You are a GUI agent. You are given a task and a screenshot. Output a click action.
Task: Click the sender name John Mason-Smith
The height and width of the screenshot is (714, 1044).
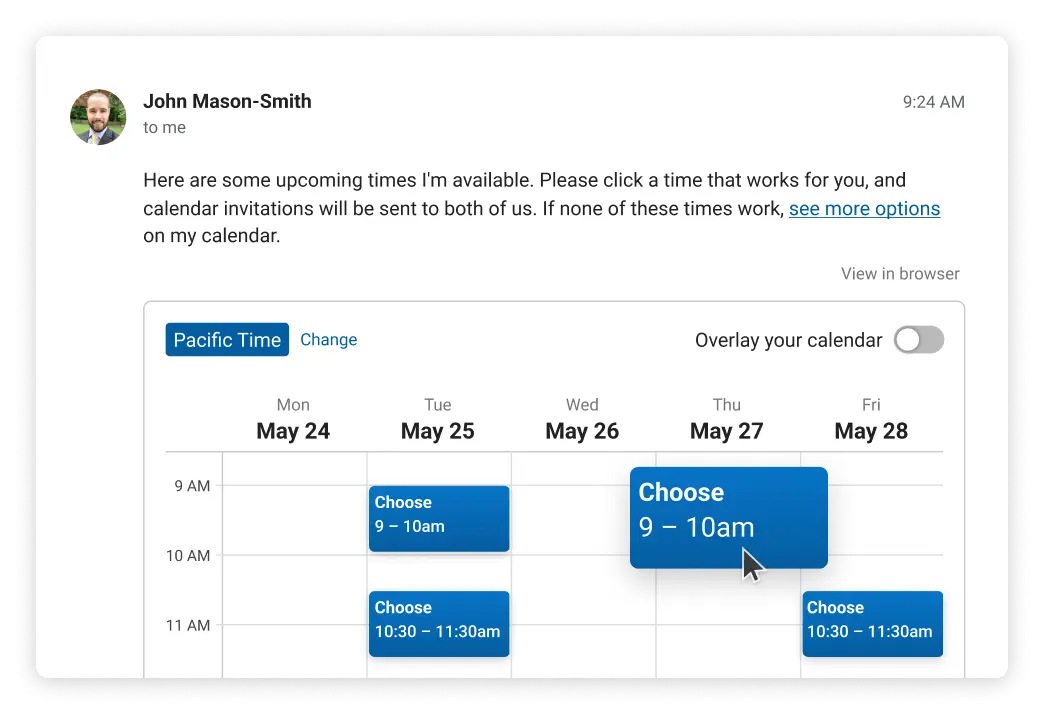227,101
